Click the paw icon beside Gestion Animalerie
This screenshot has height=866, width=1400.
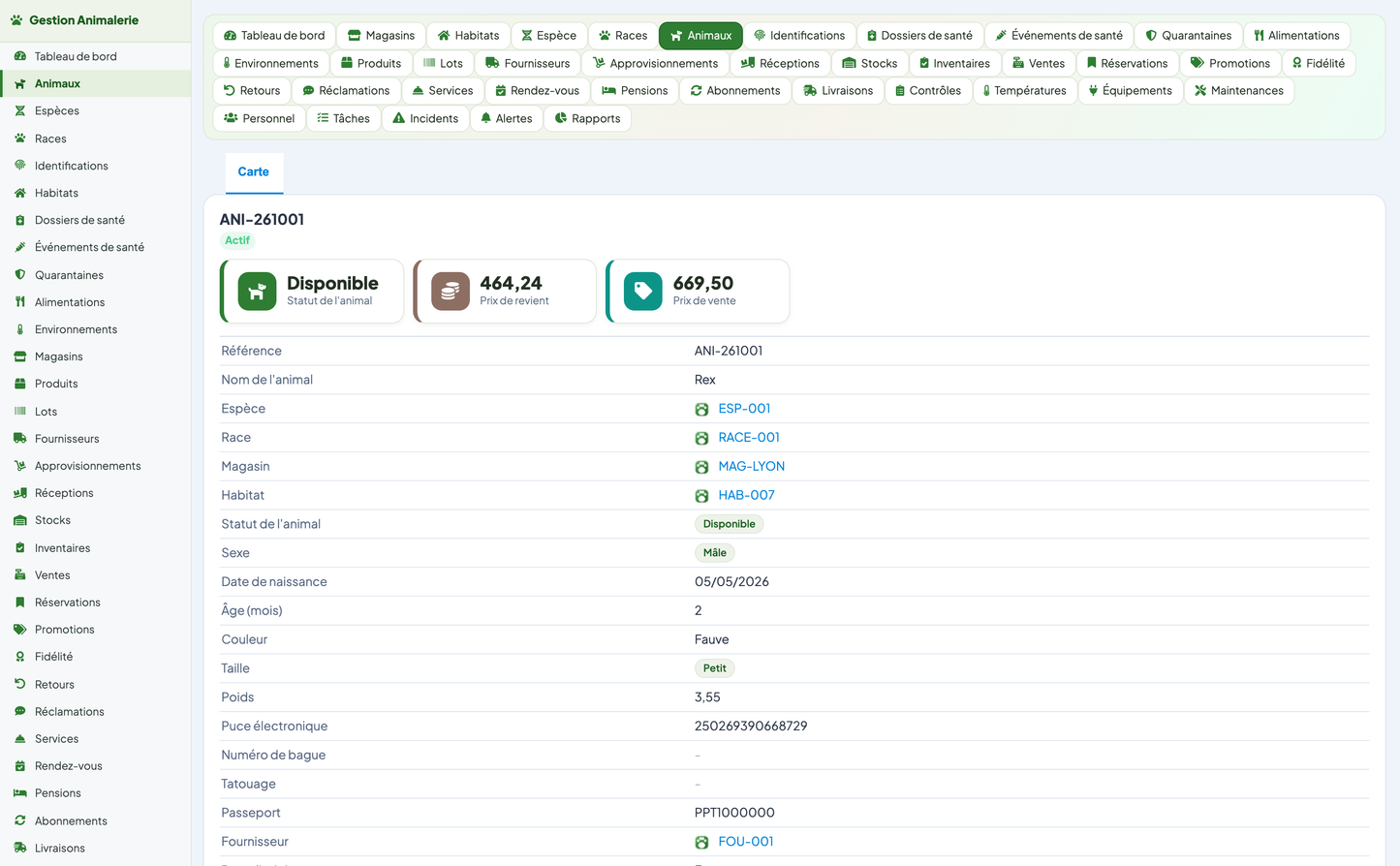coord(16,20)
